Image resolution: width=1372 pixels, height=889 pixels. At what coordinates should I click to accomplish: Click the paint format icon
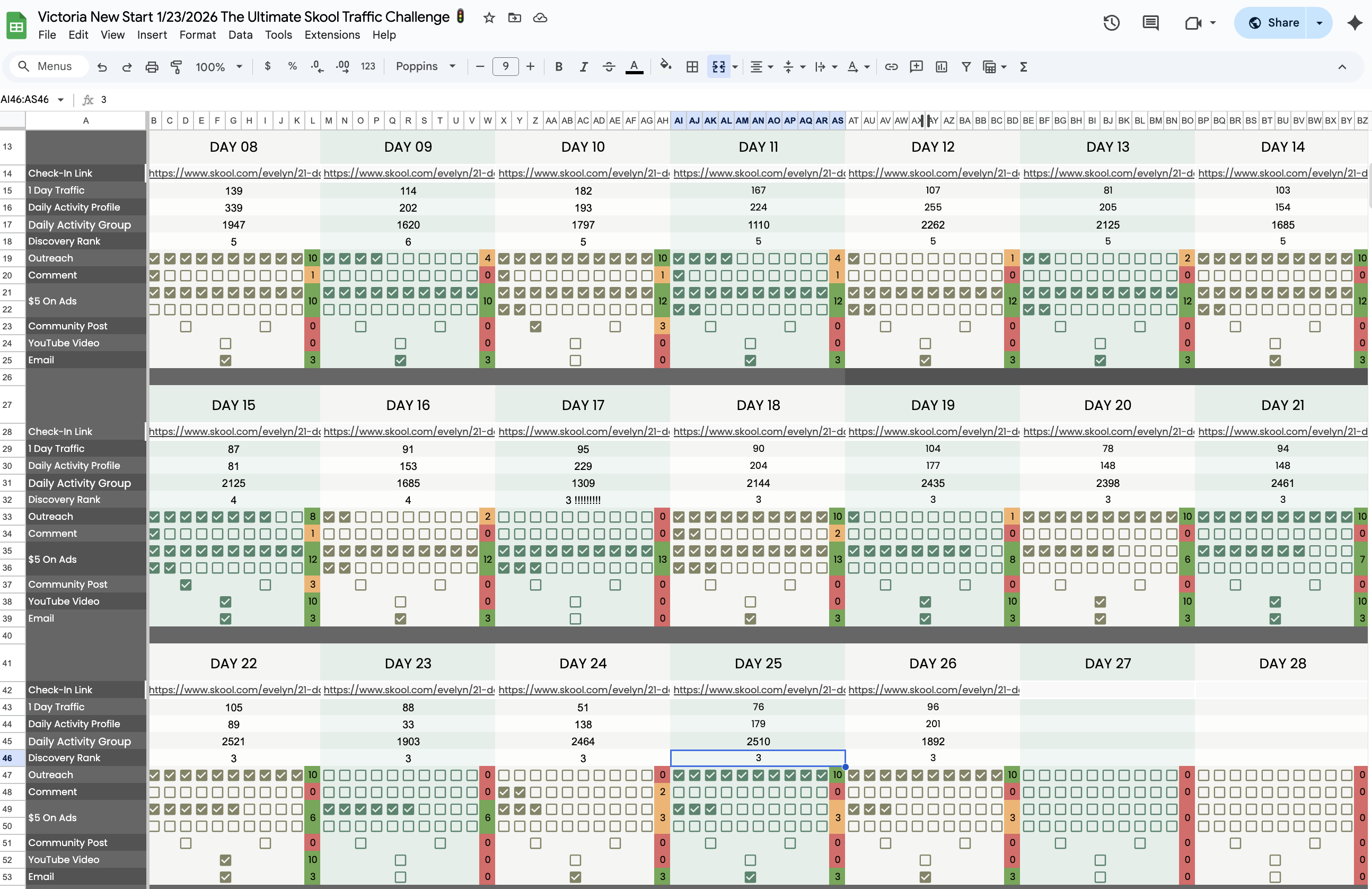click(177, 67)
